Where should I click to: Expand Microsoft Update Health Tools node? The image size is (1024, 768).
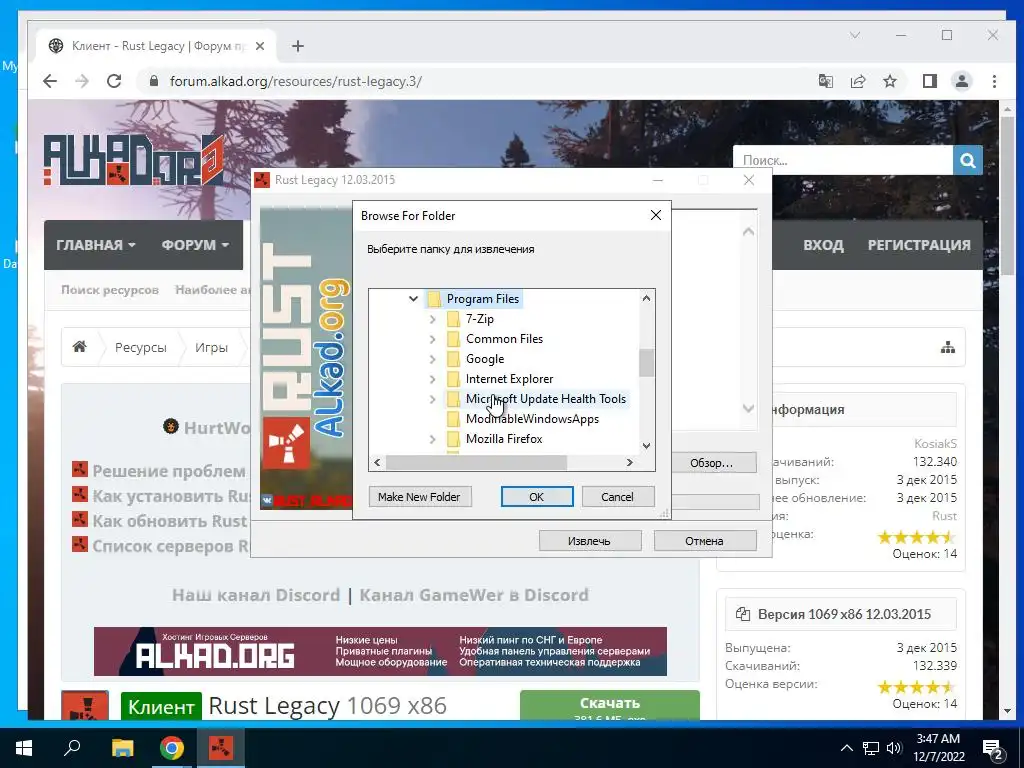(x=432, y=399)
